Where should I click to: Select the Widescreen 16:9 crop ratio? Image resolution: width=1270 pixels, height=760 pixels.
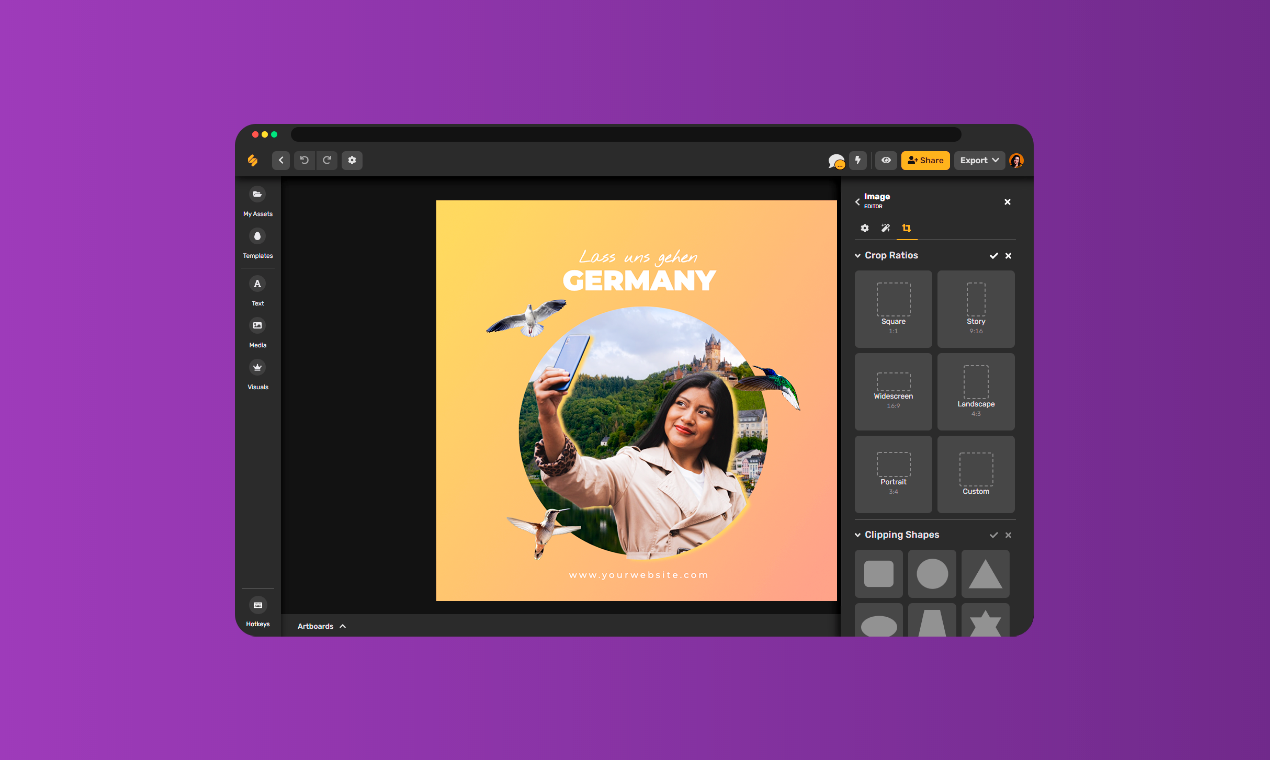tap(893, 391)
